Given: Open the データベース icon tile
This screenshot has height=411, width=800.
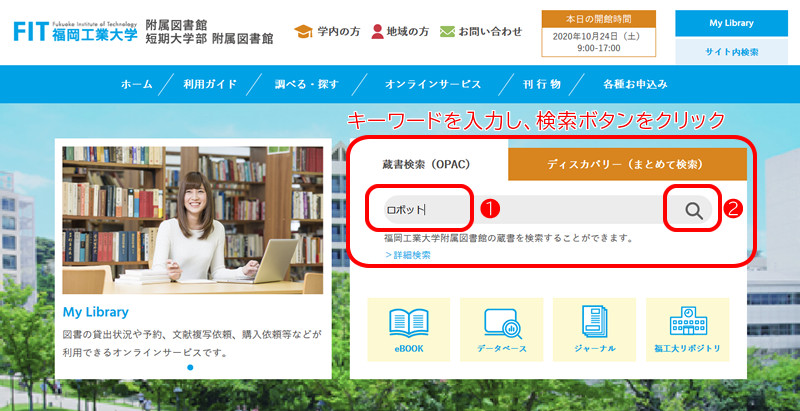Looking at the screenshot, I should [502, 329].
